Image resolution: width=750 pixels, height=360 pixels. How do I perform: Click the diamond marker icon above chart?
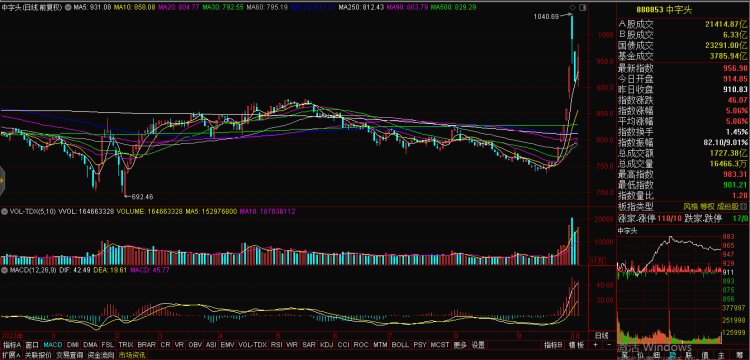click(x=572, y=8)
